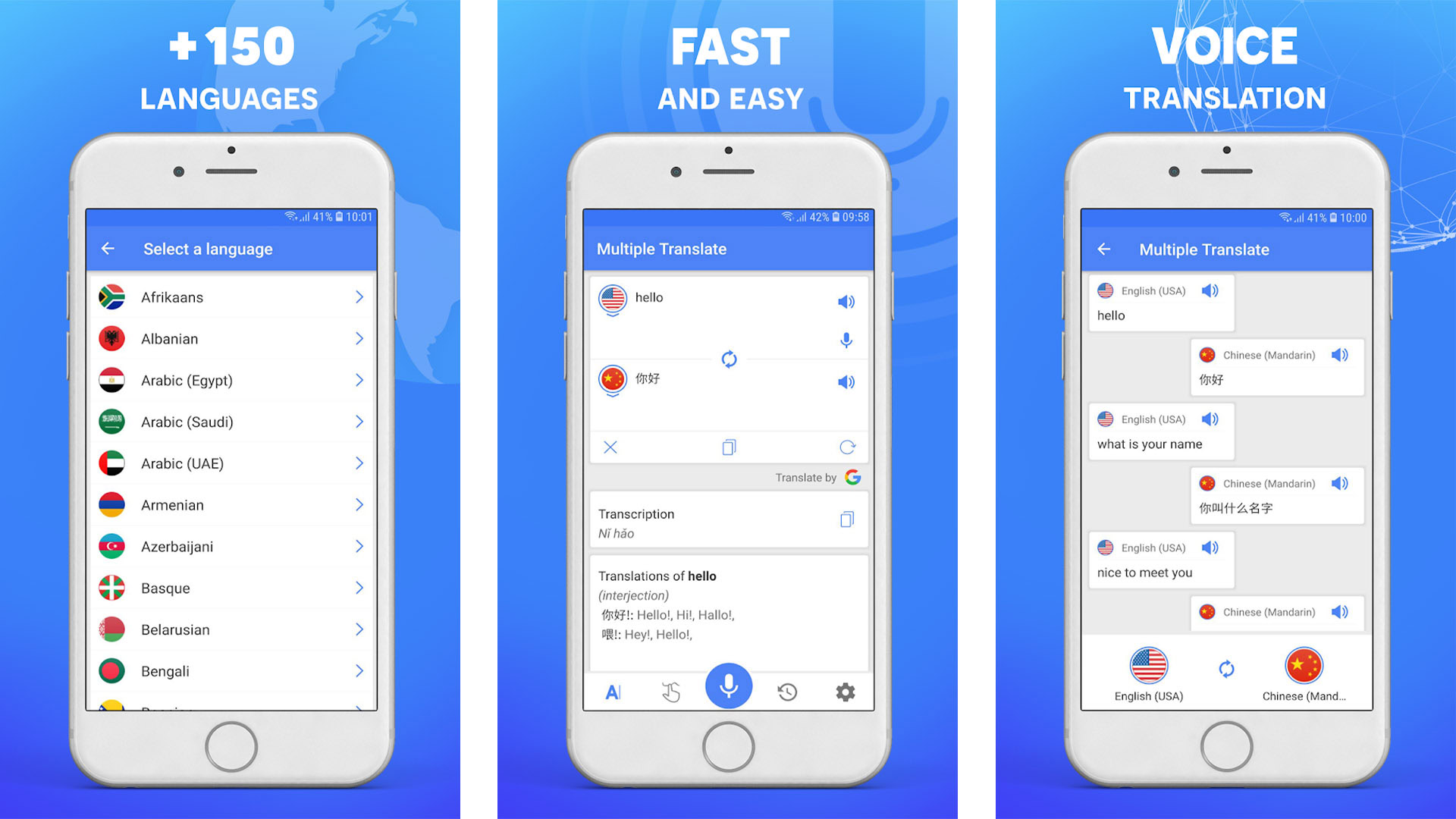Tap the copy translation result button
This screenshot has width=1456, height=819.
coord(729,446)
